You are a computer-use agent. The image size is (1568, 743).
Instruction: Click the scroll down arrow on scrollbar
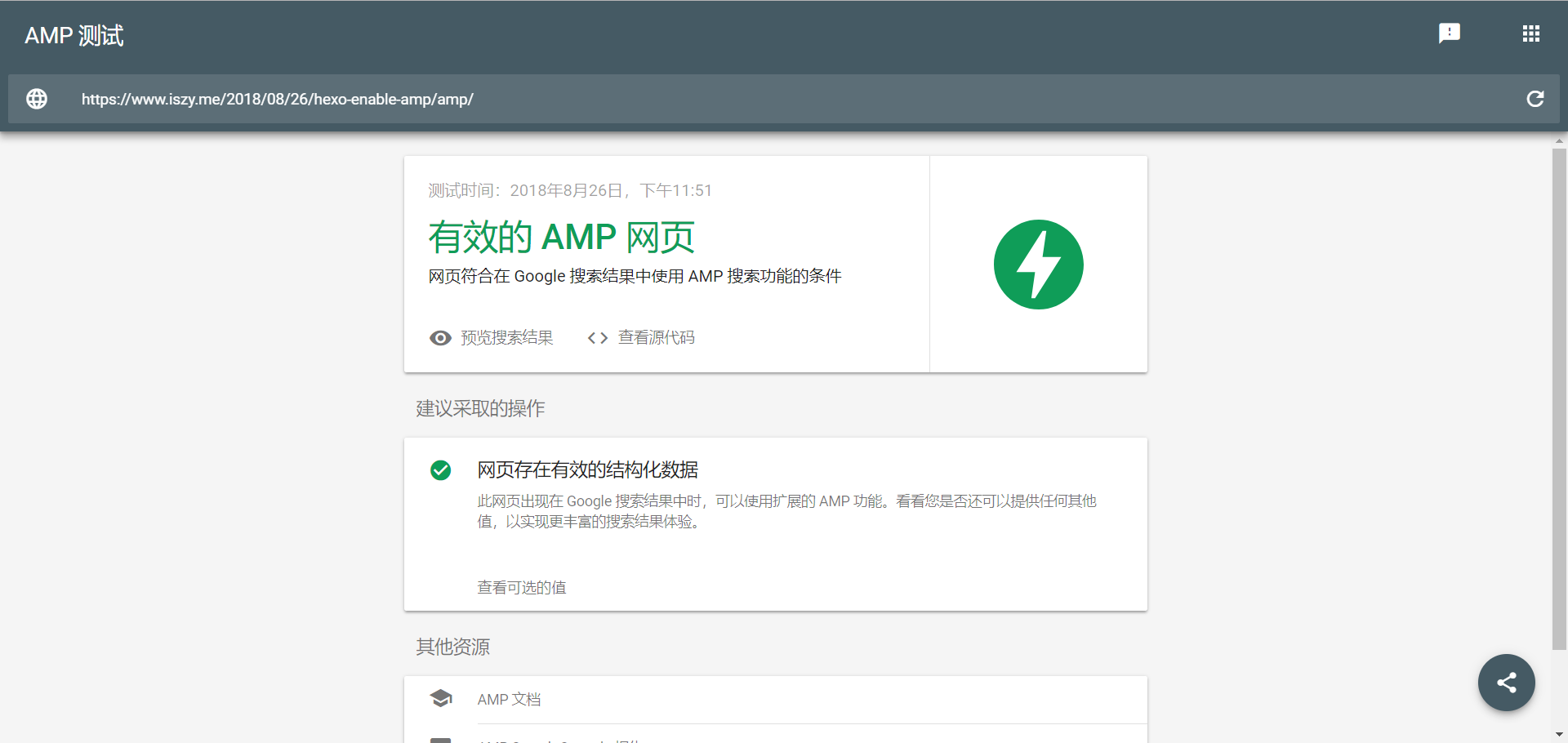(x=1559, y=734)
